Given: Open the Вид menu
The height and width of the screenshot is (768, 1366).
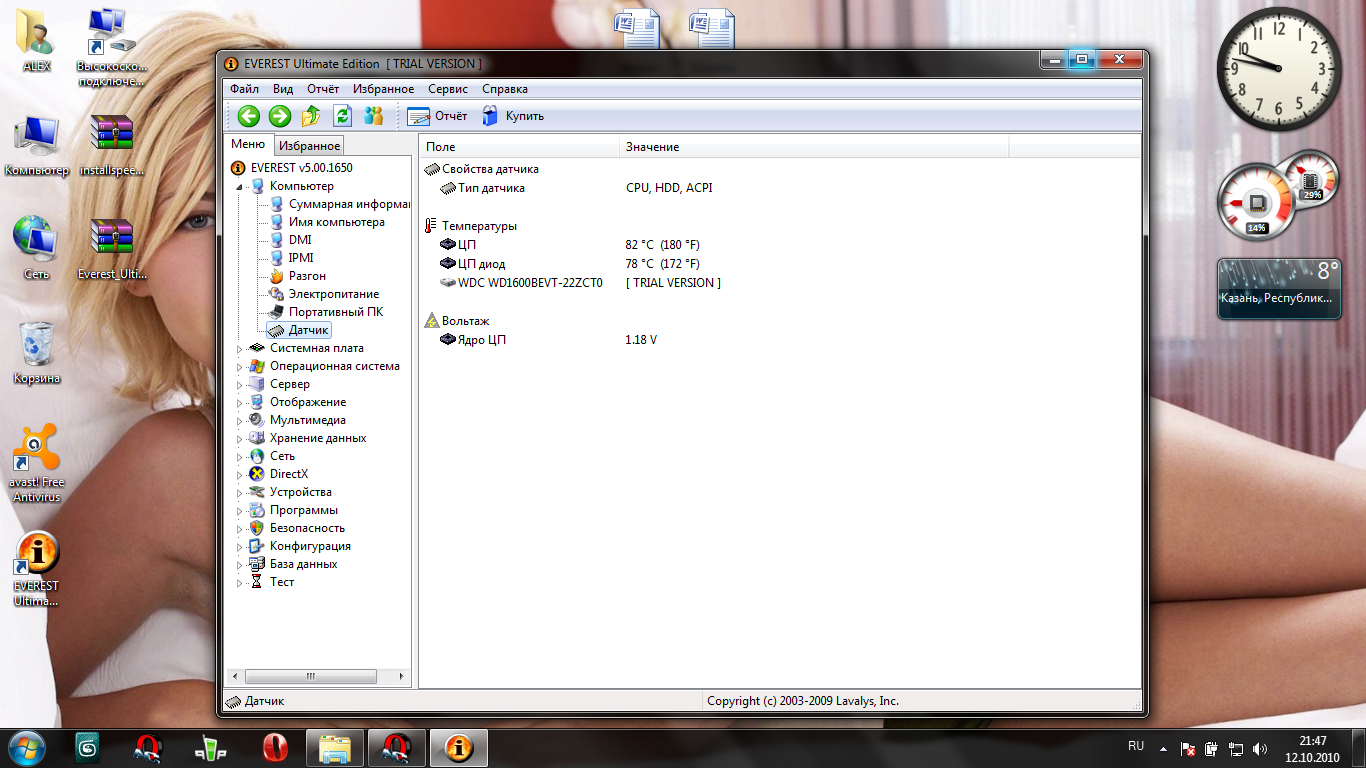Looking at the screenshot, I should click(283, 89).
